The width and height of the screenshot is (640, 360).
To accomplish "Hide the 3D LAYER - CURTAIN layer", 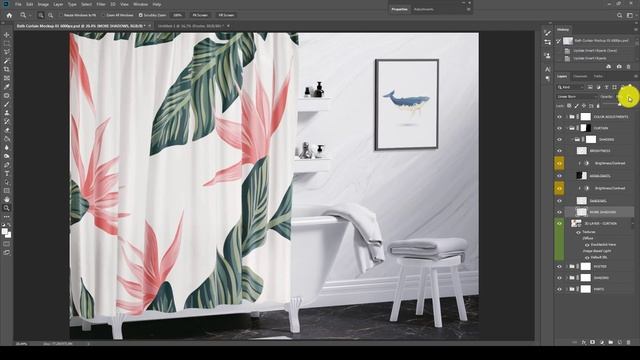I will (x=560, y=224).
